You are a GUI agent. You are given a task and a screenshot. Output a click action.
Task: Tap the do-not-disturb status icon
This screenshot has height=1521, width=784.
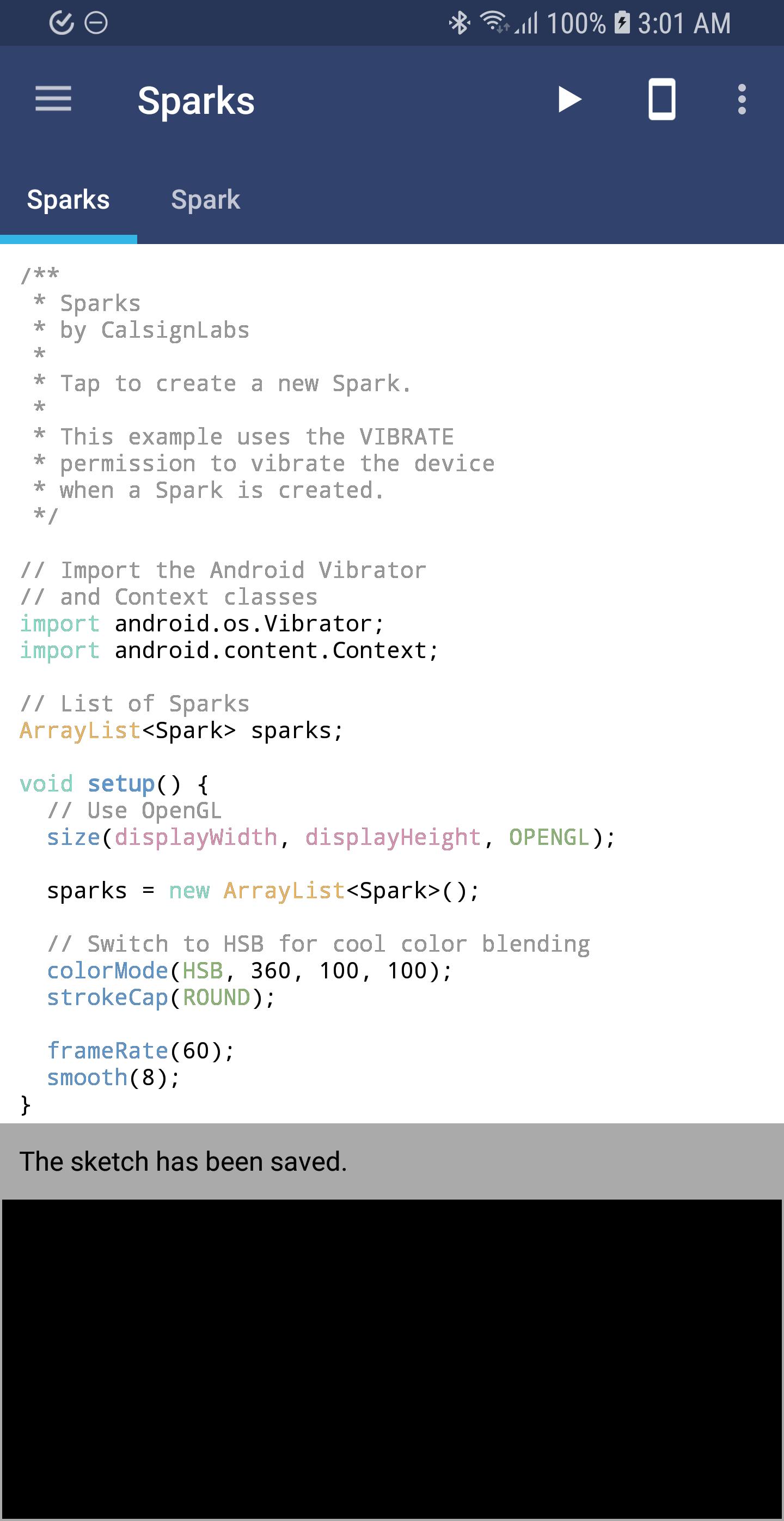click(96, 23)
